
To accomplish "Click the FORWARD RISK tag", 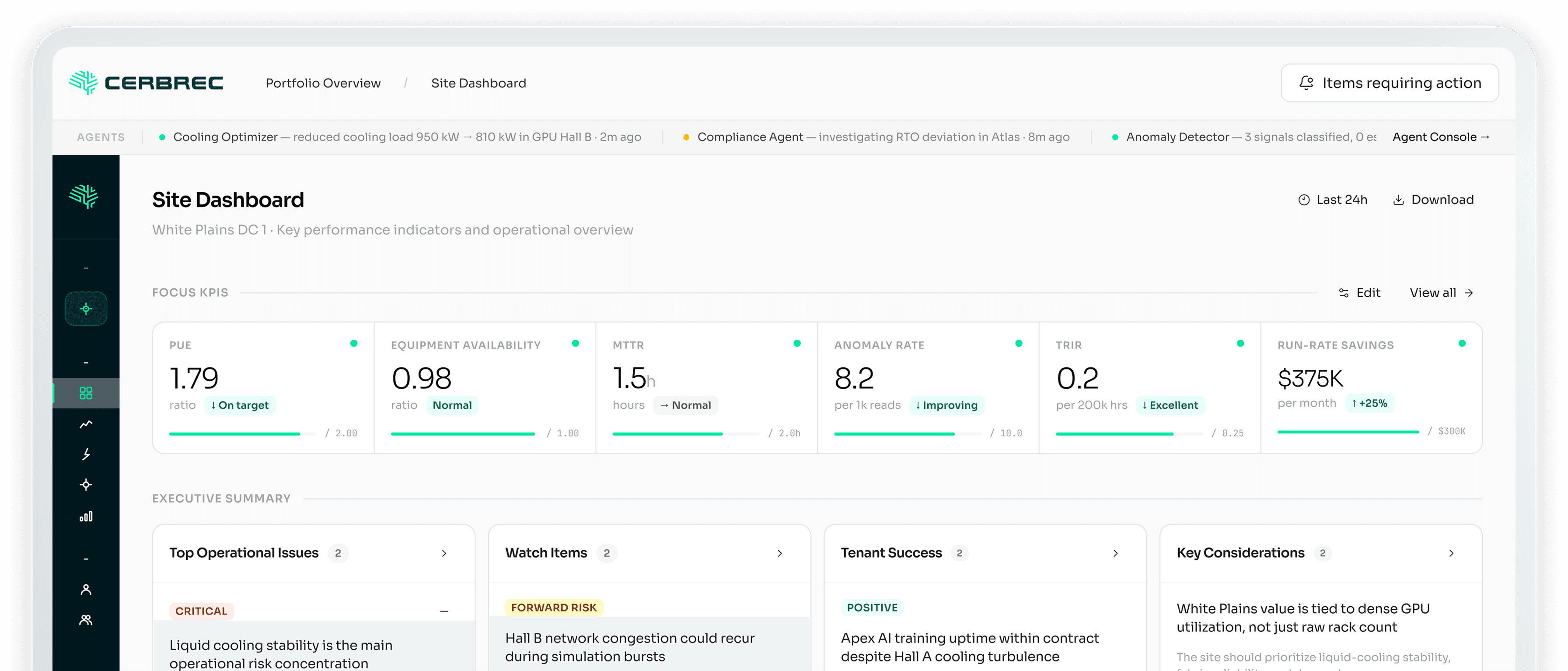I will [554, 607].
